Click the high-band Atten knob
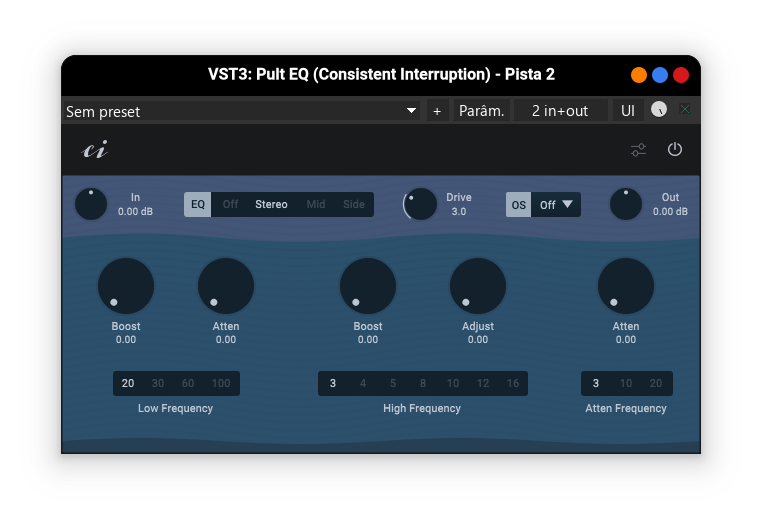 tap(626, 286)
